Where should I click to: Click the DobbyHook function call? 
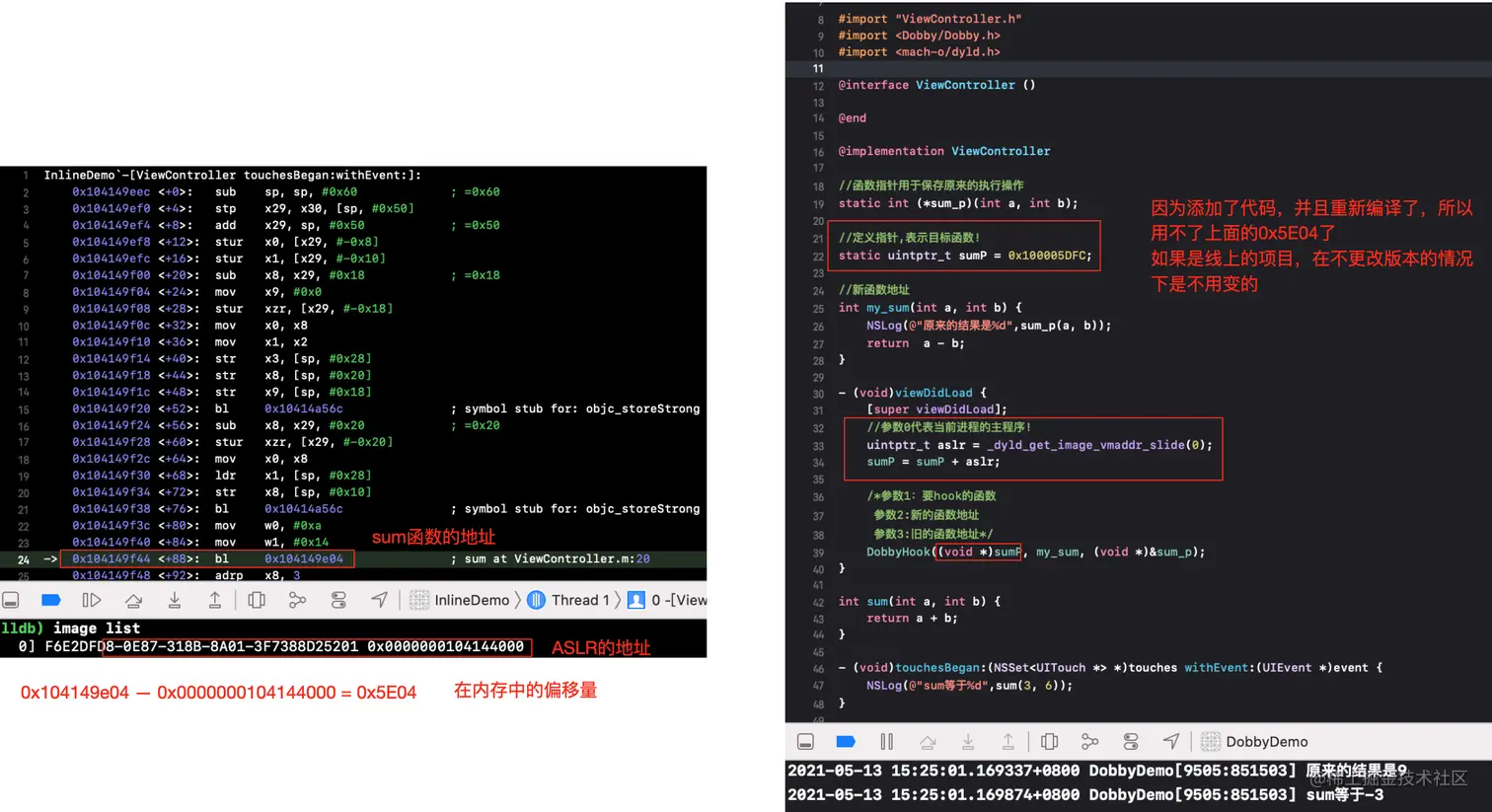[1035, 552]
